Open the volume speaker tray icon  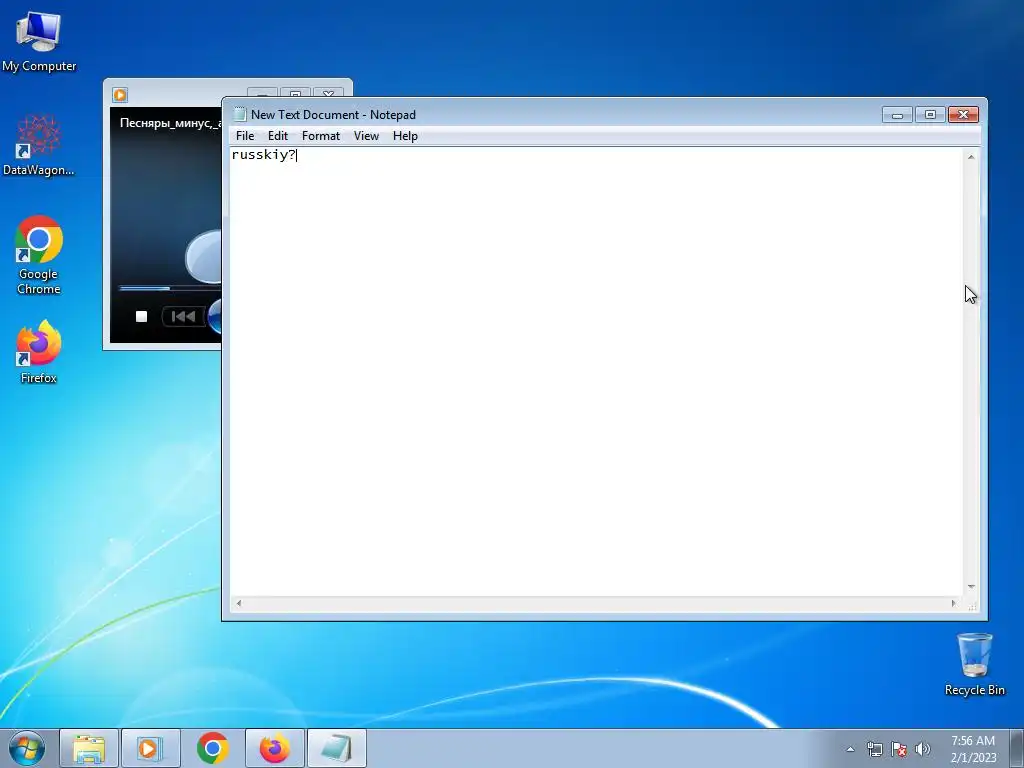click(922, 749)
